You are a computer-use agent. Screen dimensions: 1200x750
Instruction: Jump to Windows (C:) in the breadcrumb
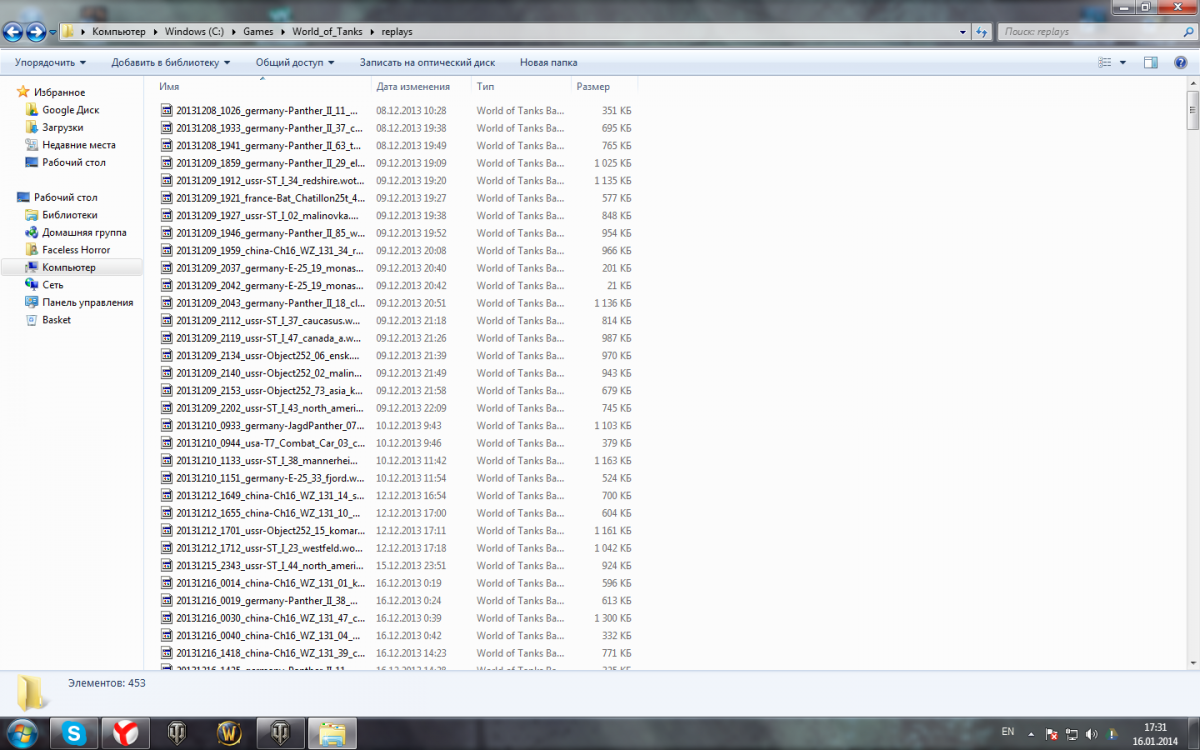click(x=194, y=32)
